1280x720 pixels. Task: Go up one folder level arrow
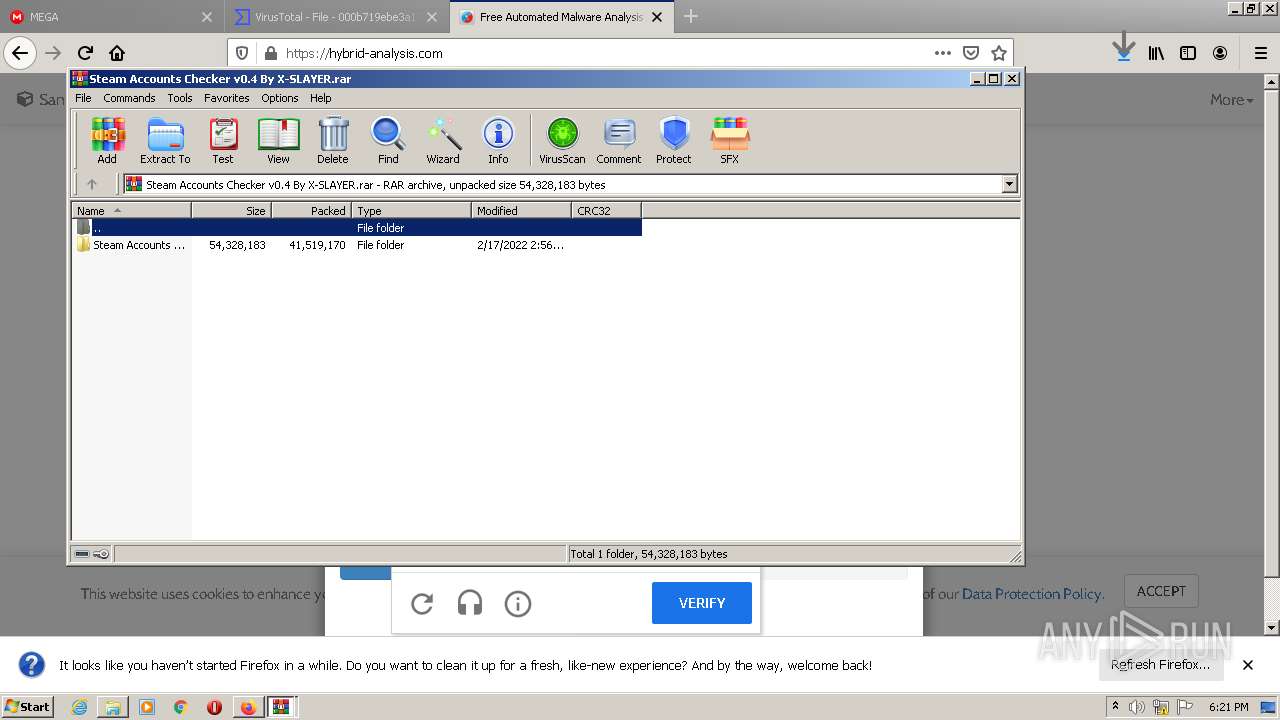(x=92, y=184)
